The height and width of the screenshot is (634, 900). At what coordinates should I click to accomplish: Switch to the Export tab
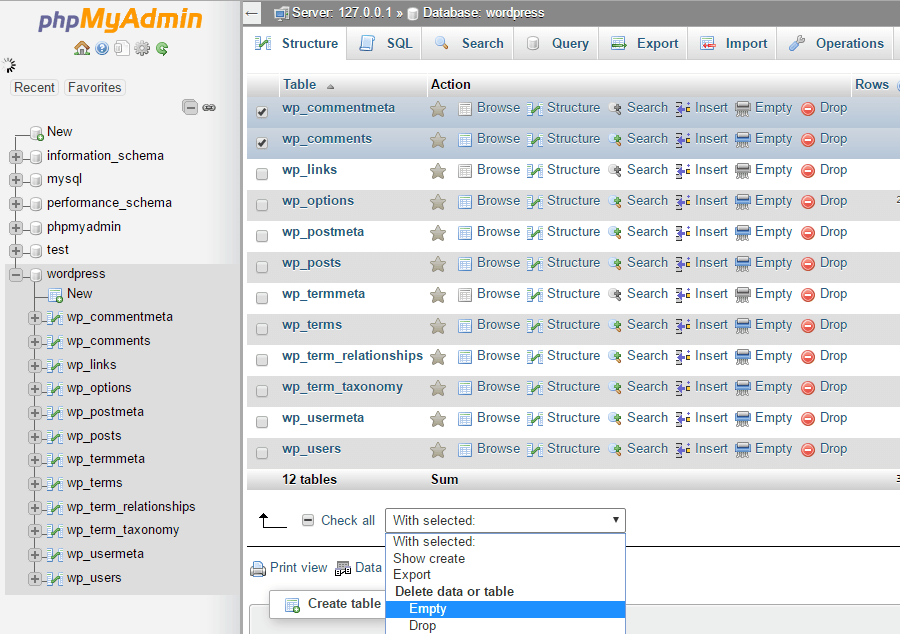point(643,44)
